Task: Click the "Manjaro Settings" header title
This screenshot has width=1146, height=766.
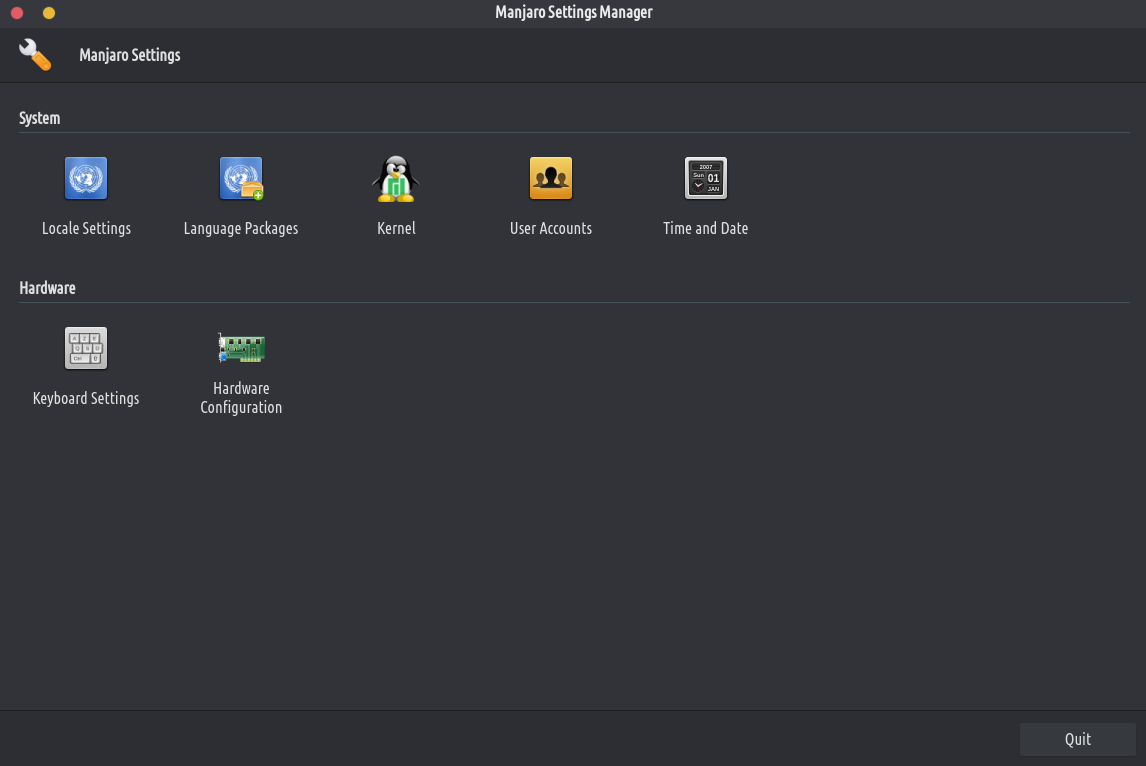Action: pyautogui.click(x=130, y=55)
